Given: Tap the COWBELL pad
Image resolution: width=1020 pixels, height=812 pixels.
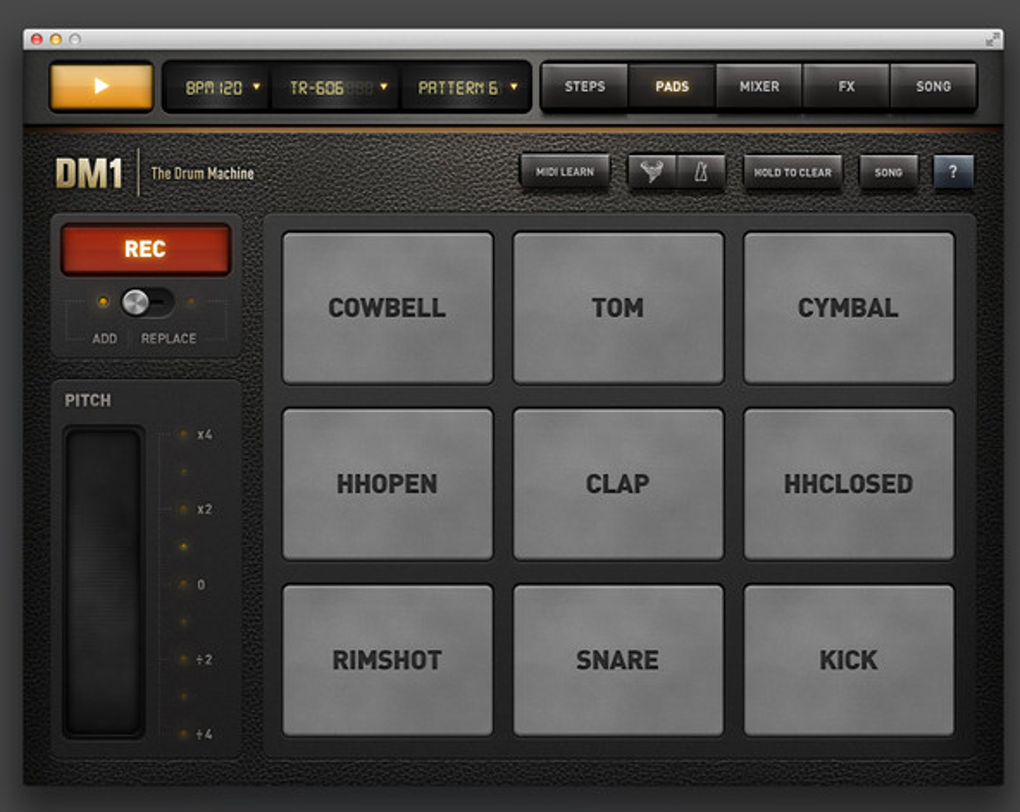Looking at the screenshot, I should pyautogui.click(x=388, y=308).
